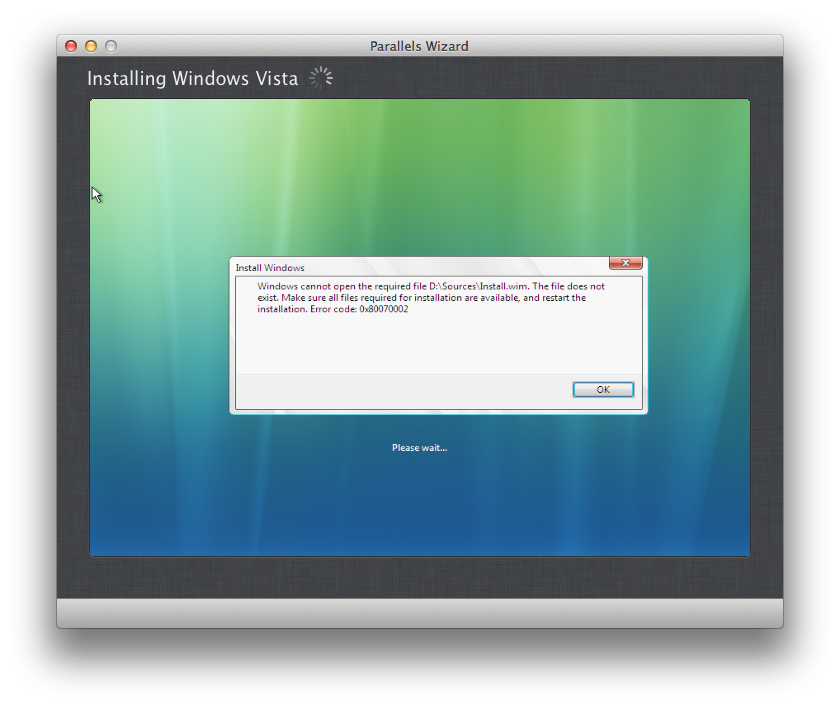Click the Installing Windows Vista heading
Image resolution: width=840 pixels, height=707 pixels.
[x=192, y=78]
